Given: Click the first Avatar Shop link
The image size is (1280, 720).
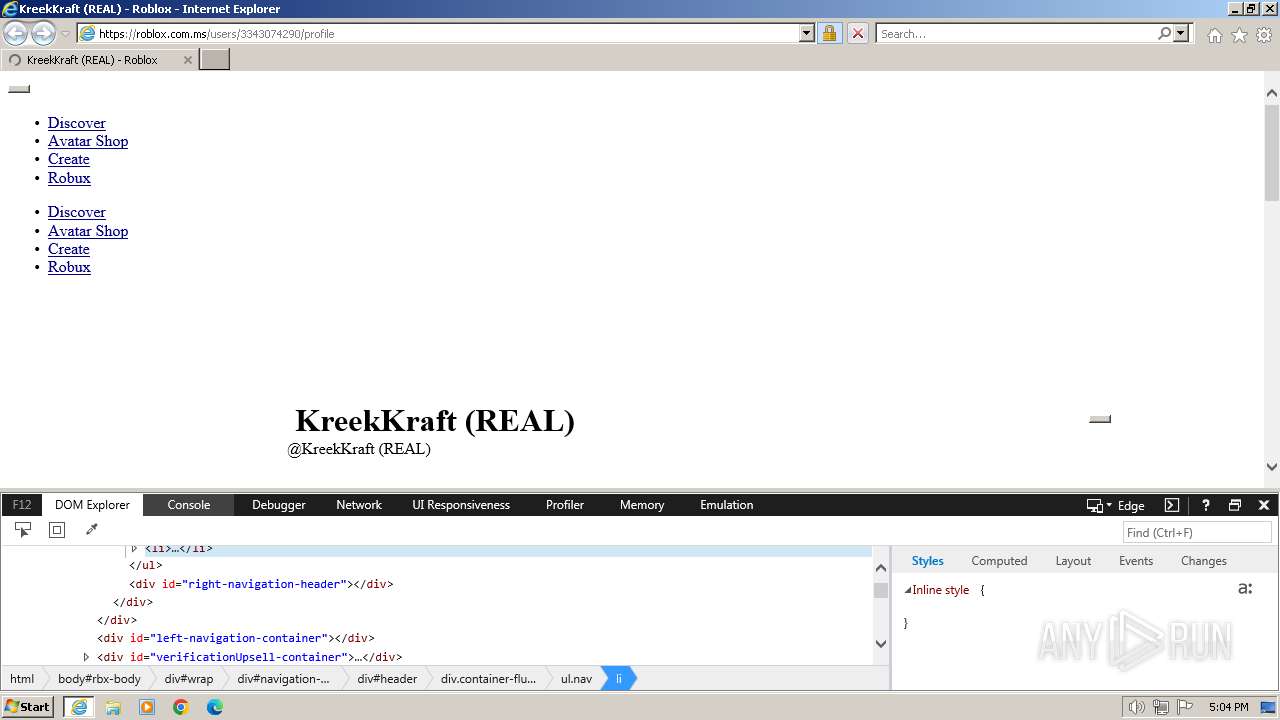Looking at the screenshot, I should pyautogui.click(x=88, y=141).
